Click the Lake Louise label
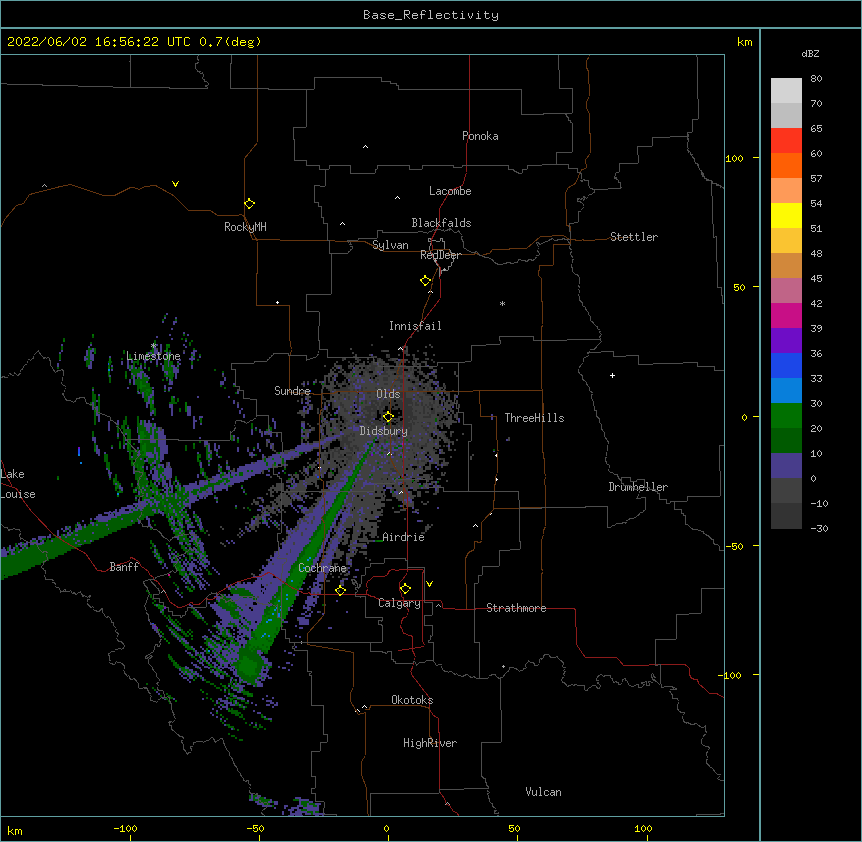Screen dimensions: 862x842 (18, 484)
